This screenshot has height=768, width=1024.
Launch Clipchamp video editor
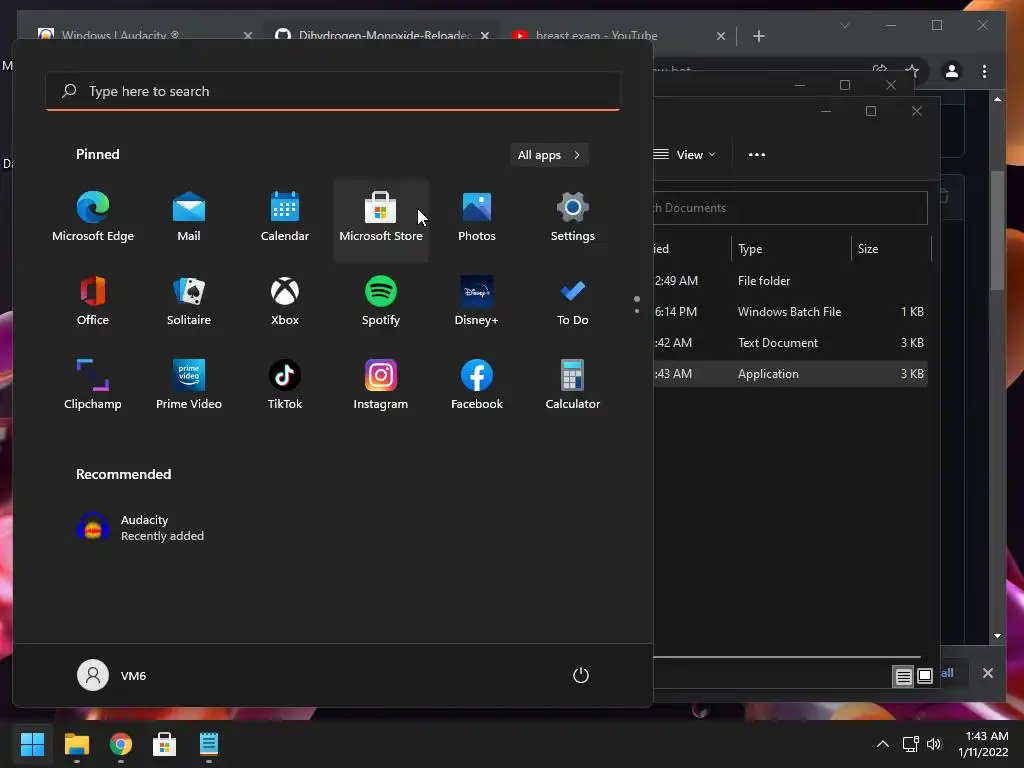93,385
